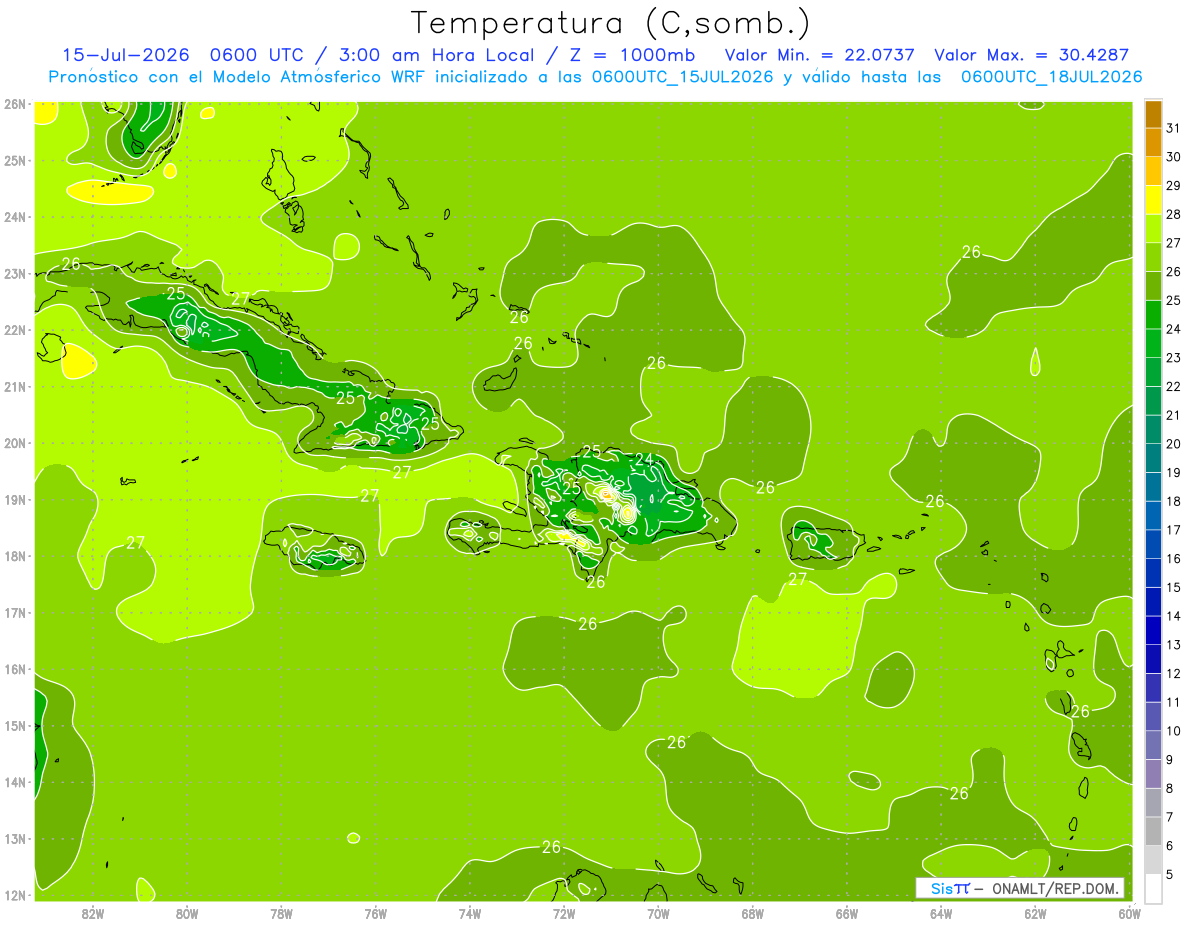Pick the dark blue color bar segment between 12 and 13
The height and width of the screenshot is (927, 1200).
pyautogui.click(x=1153, y=659)
